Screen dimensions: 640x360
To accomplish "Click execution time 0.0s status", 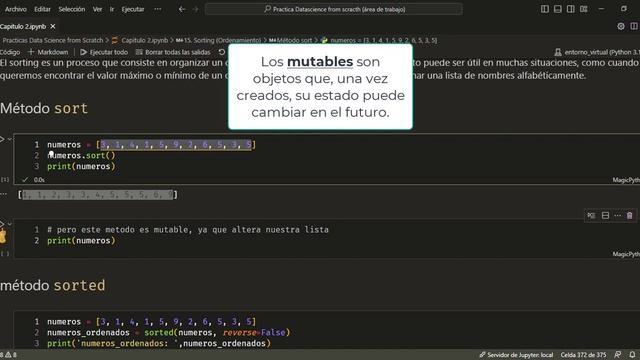I will click(x=39, y=180).
